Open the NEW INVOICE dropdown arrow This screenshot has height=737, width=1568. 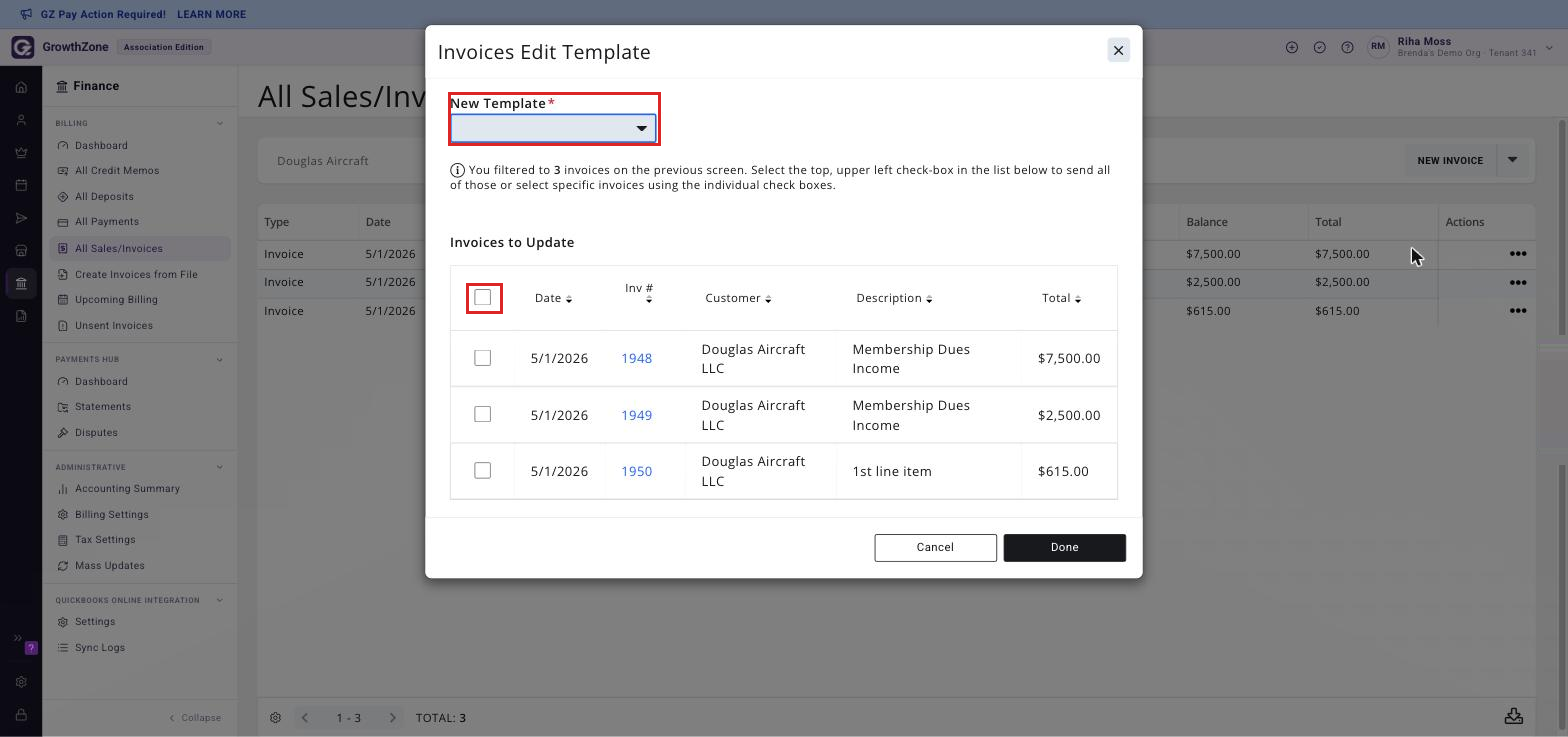(1512, 160)
